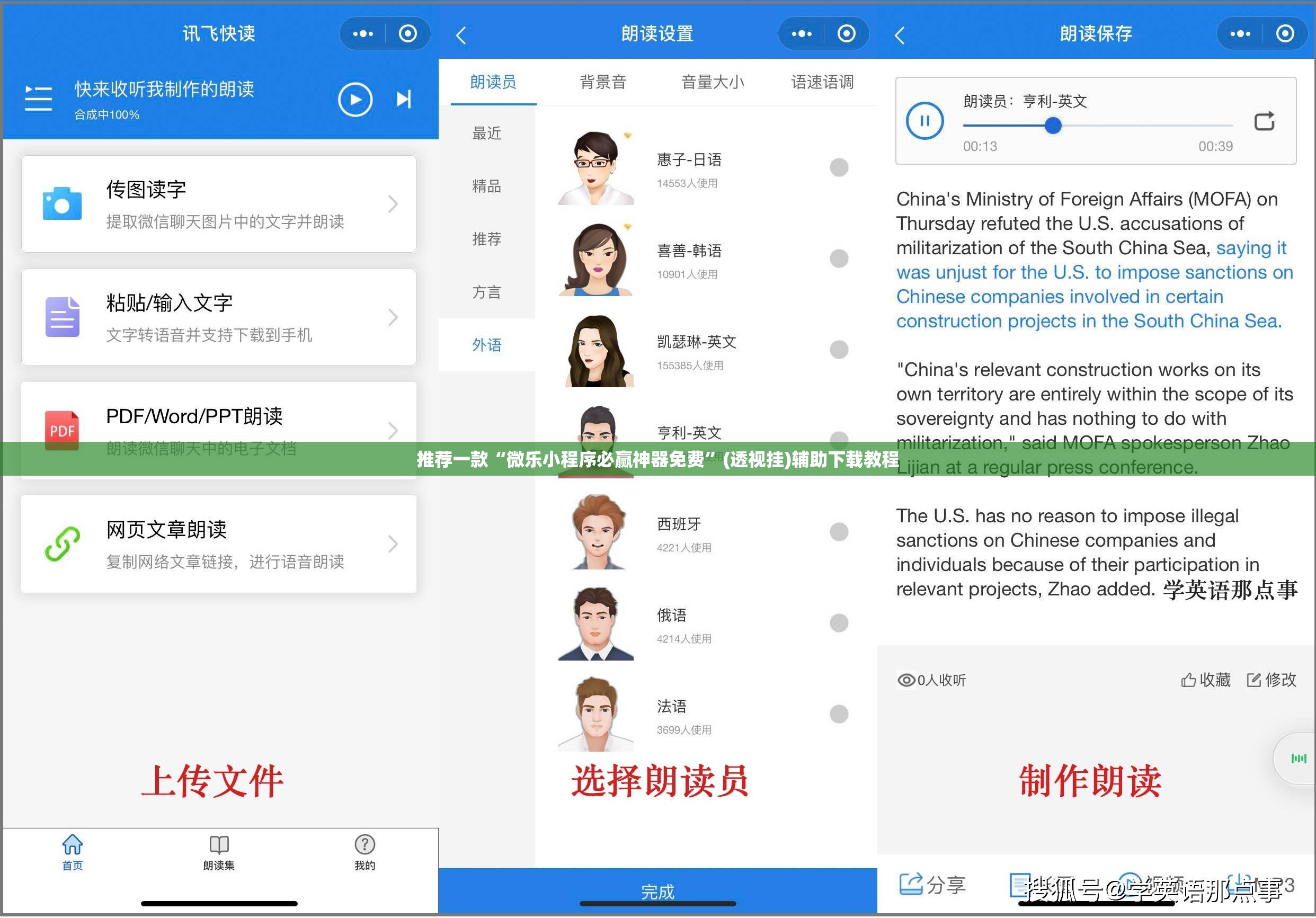This screenshot has height=918, width=1316.
Task: Click the 0人收听 eye icon
Action: [906, 680]
